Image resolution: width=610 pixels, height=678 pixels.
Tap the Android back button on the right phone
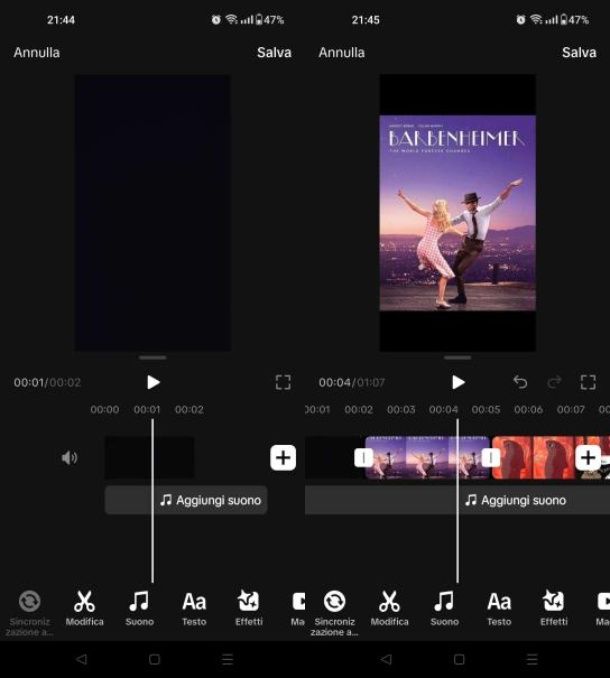[x=386, y=659]
